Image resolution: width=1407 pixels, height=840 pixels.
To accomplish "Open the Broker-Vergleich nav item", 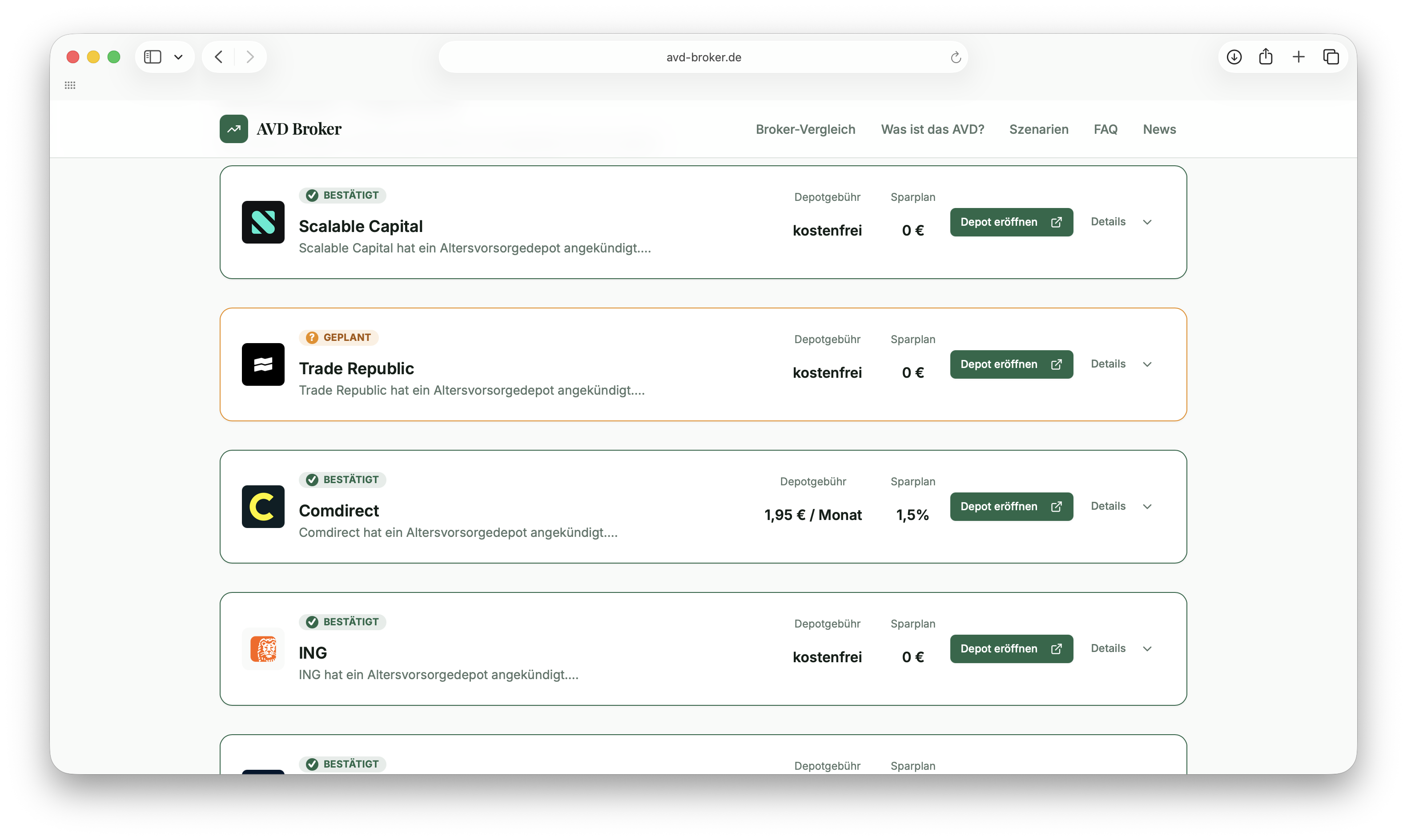I will pos(805,129).
